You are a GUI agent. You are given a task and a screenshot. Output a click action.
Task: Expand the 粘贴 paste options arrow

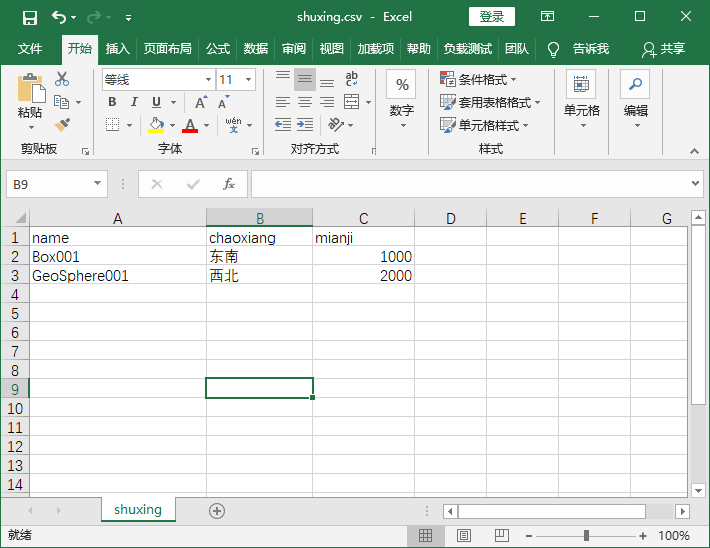tap(31, 128)
